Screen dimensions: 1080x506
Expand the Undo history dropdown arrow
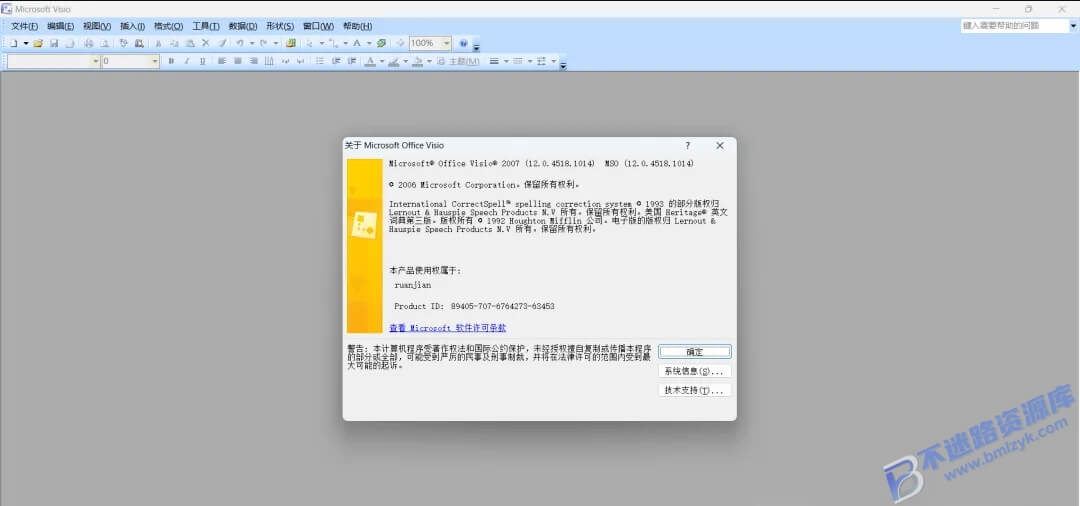point(252,43)
